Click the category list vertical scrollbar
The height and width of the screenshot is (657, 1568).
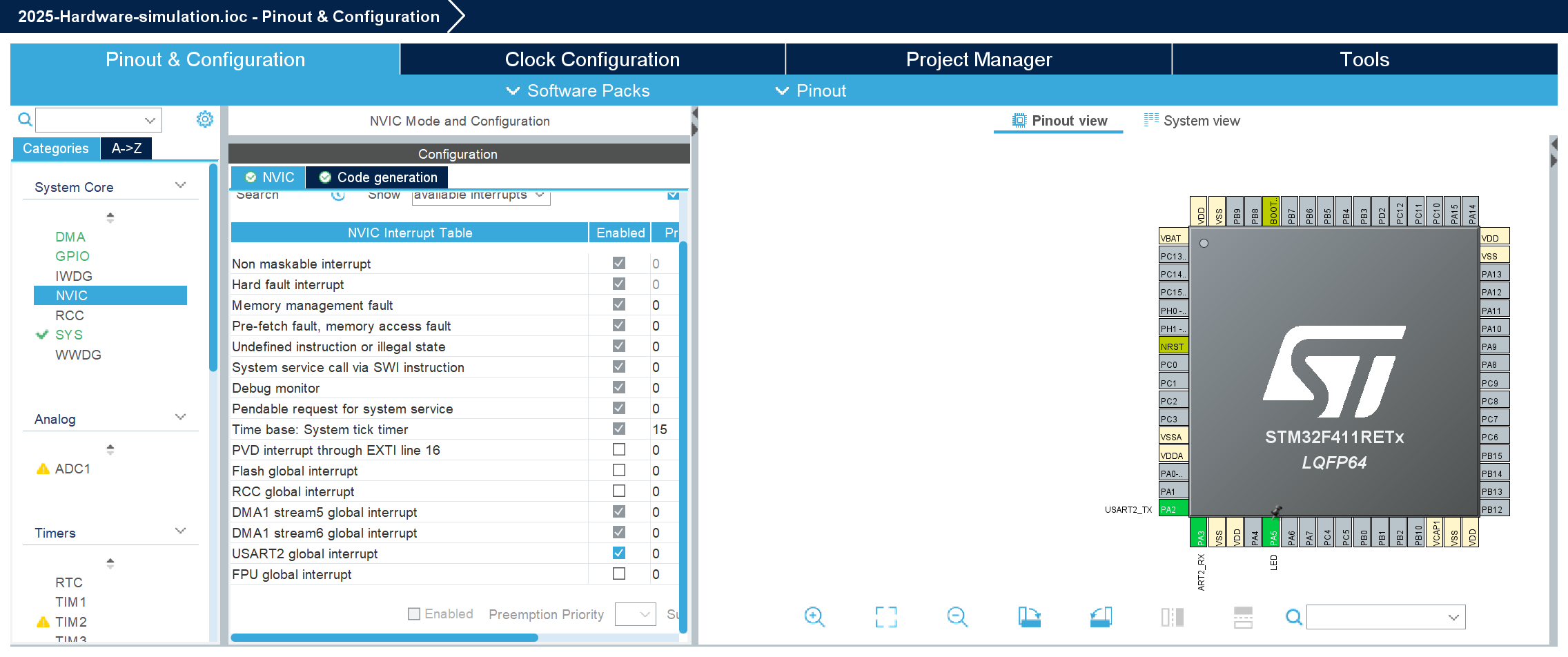click(213, 268)
